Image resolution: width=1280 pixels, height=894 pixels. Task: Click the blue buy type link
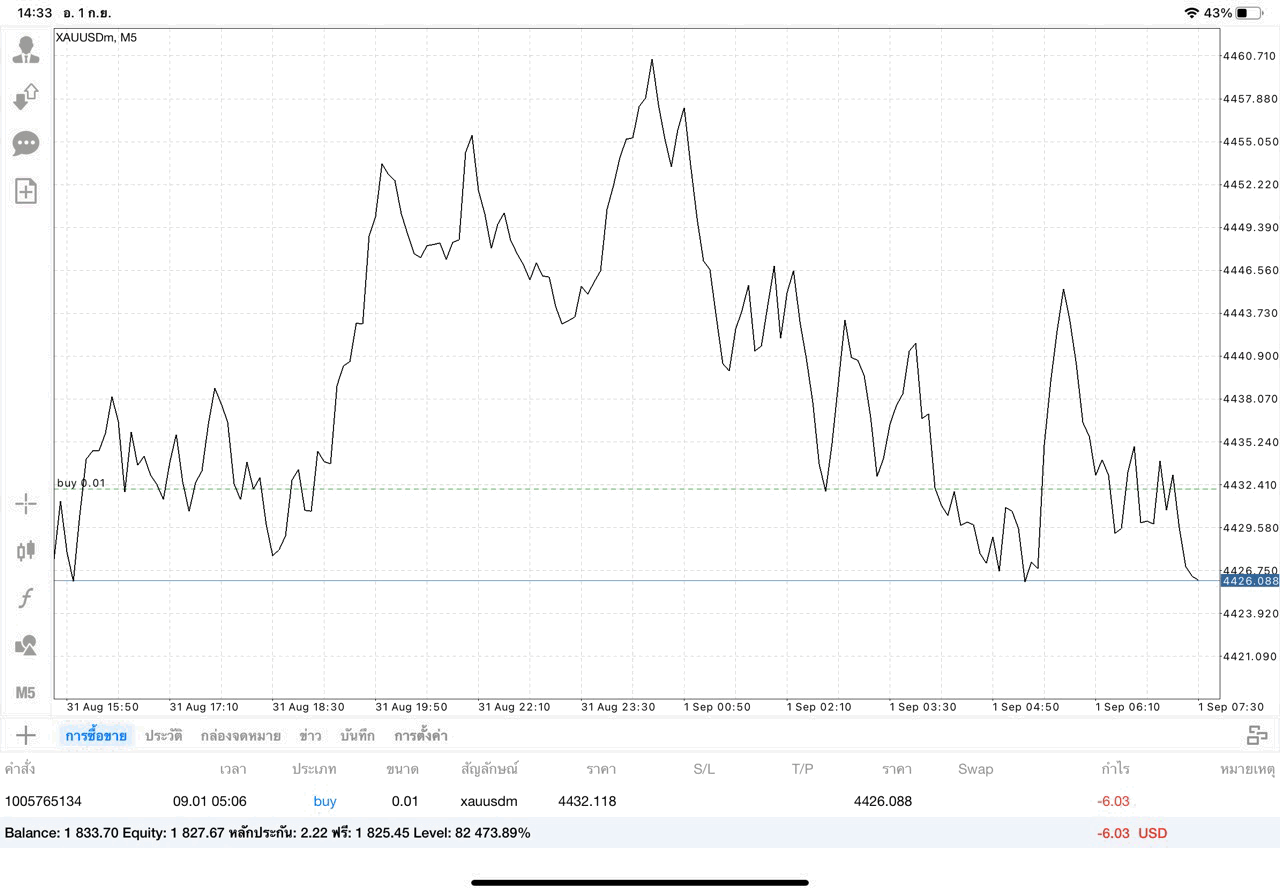[325, 801]
